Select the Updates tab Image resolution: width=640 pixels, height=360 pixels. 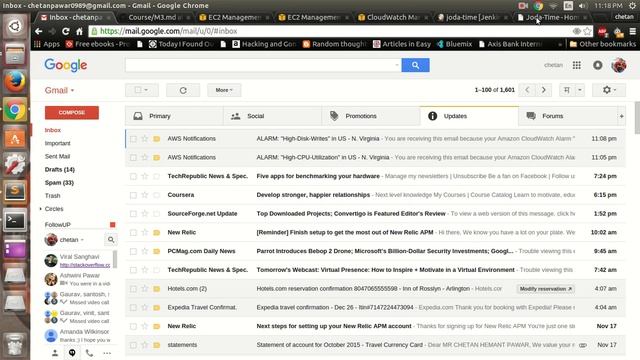point(469,116)
